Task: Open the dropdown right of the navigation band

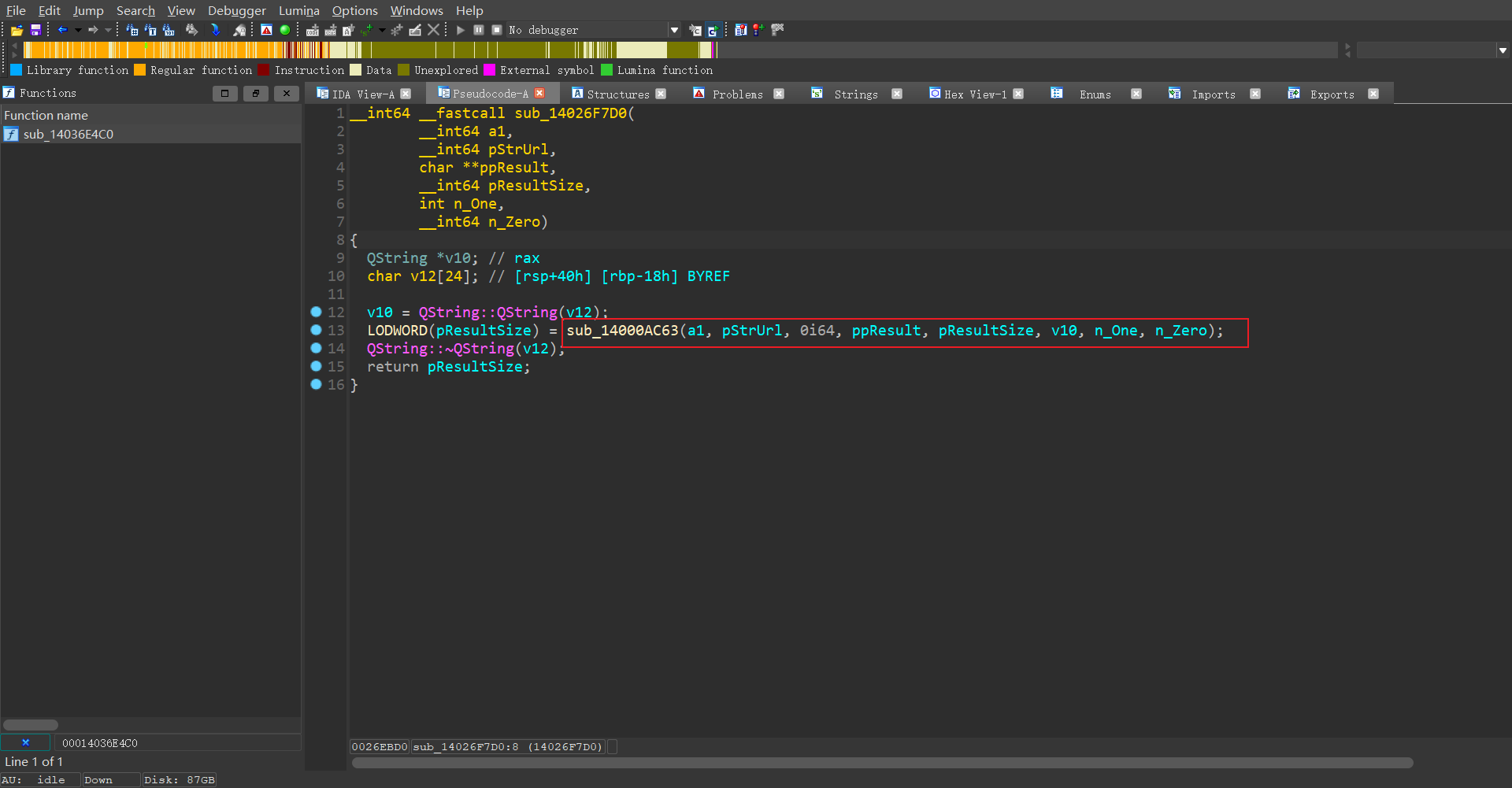Action: (x=1503, y=50)
